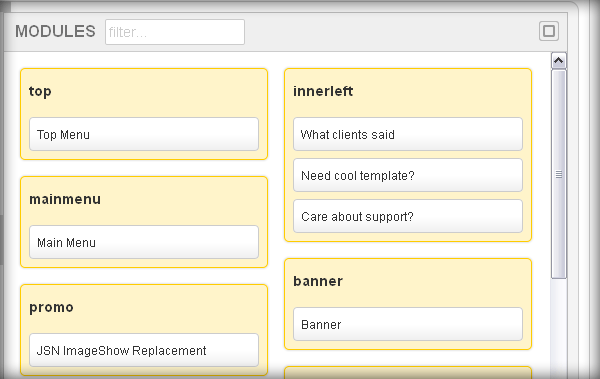Viewport: 600px width, 379px height.
Task: Click the scrollbar up arrow button
Action: pyautogui.click(x=559, y=60)
